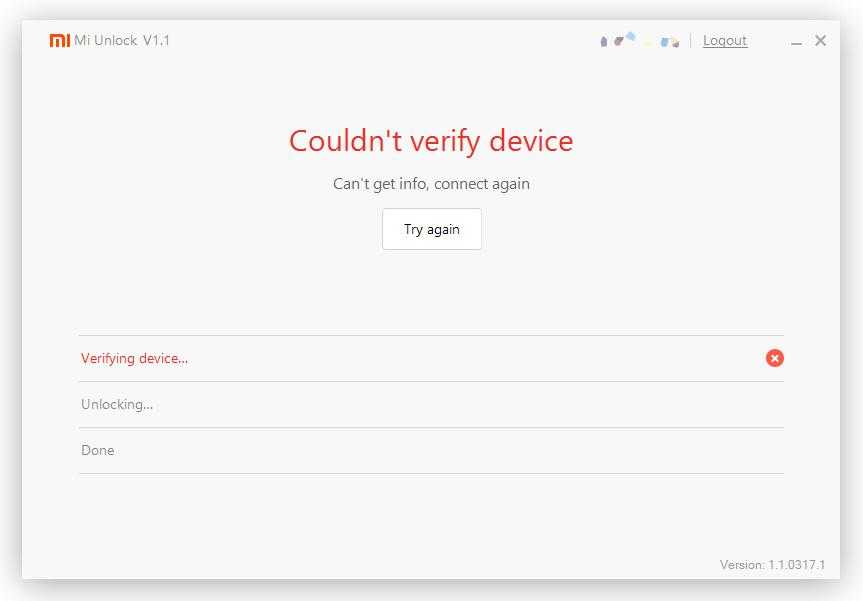Click the vertical divider left of Logout
This screenshot has width=863, height=601.
[691, 41]
